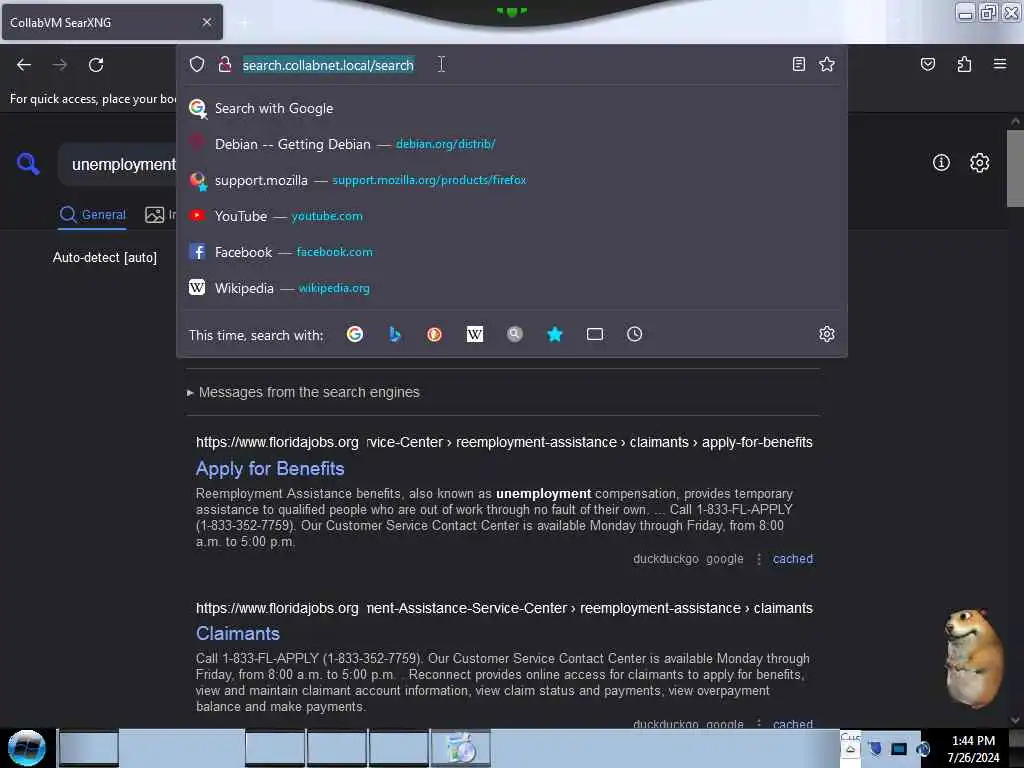Screen dimensions: 1024x768
Task: Select the Search with Google suggestion
Action: pyautogui.click(x=512, y=108)
